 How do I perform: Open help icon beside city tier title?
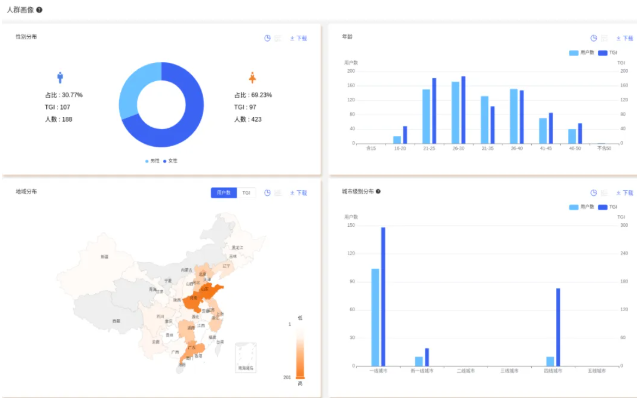[378, 191]
